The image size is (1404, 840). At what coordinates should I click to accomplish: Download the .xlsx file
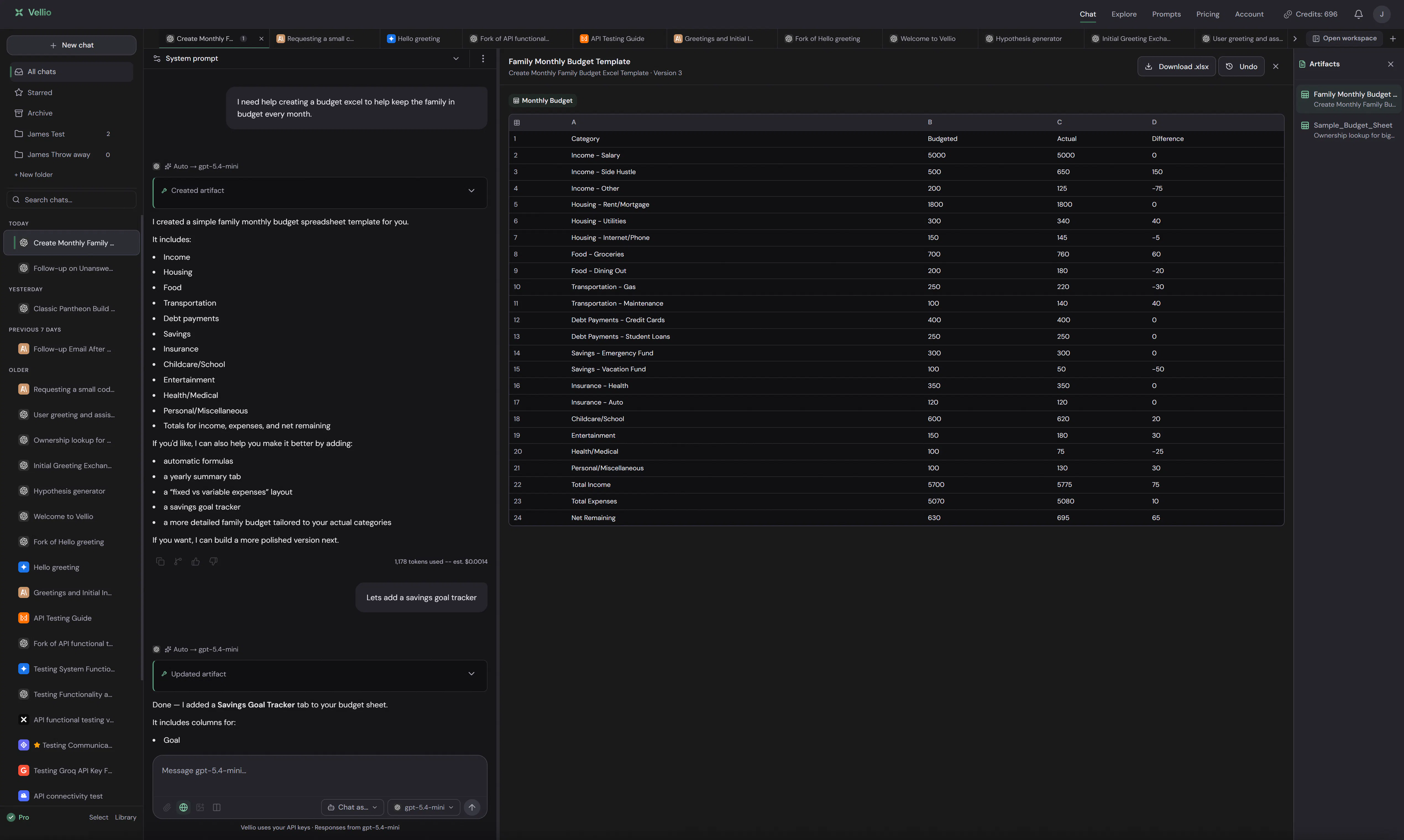[1177, 66]
